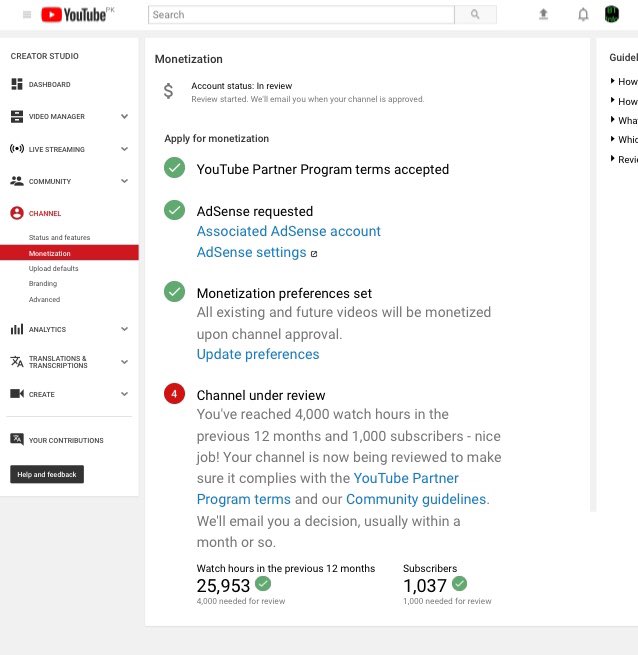Expand the second 'How' guideline item
Image resolution: width=638 pixels, height=655 pixels.
click(x=624, y=102)
